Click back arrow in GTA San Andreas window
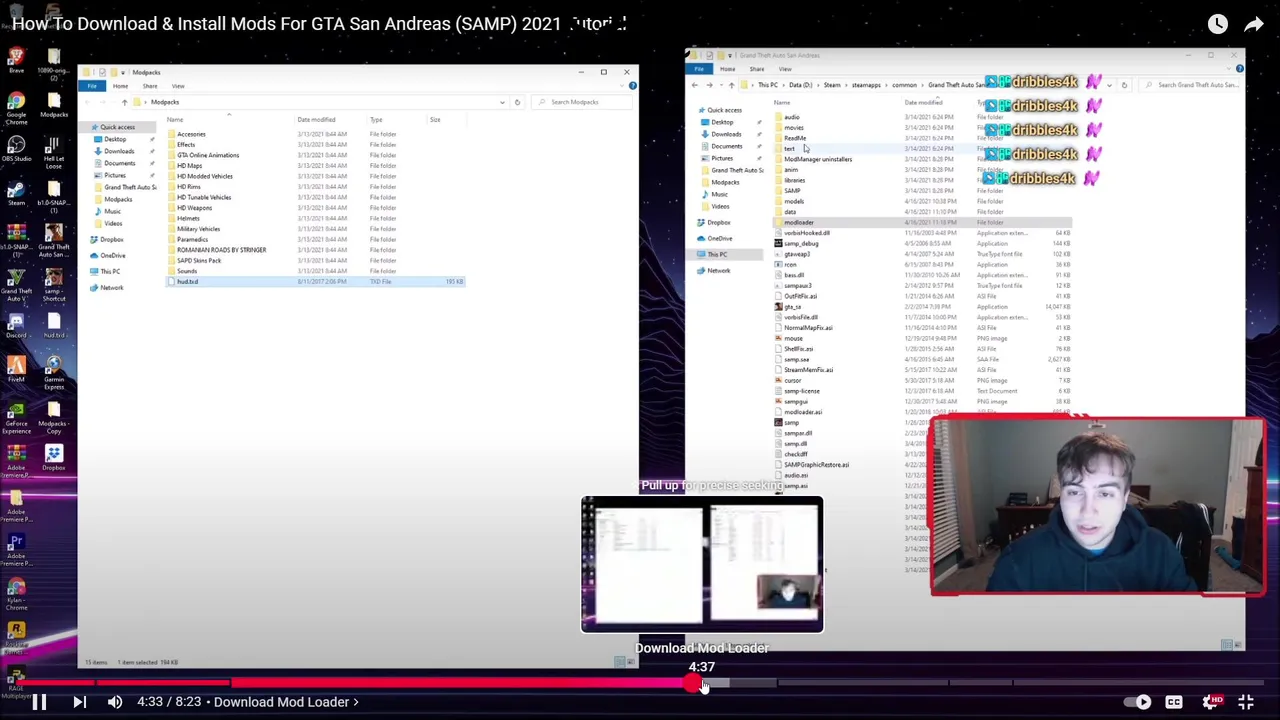Screen dimensions: 1280x720 click(695, 85)
